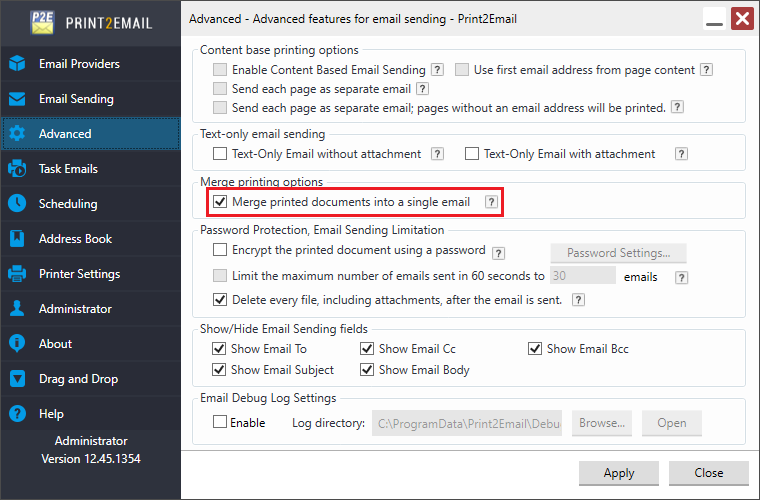Click the Task Emails printer icon
The height and width of the screenshot is (500, 760).
pyautogui.click(x=17, y=169)
